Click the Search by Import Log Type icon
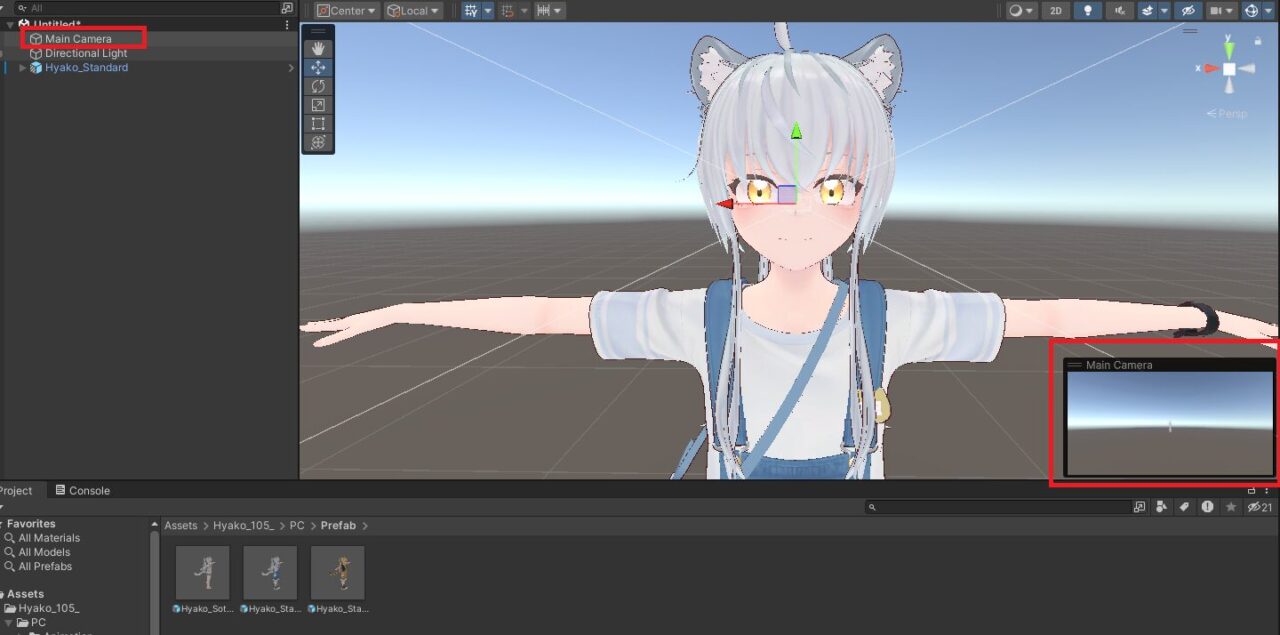The height and width of the screenshot is (635, 1280). 1208,507
